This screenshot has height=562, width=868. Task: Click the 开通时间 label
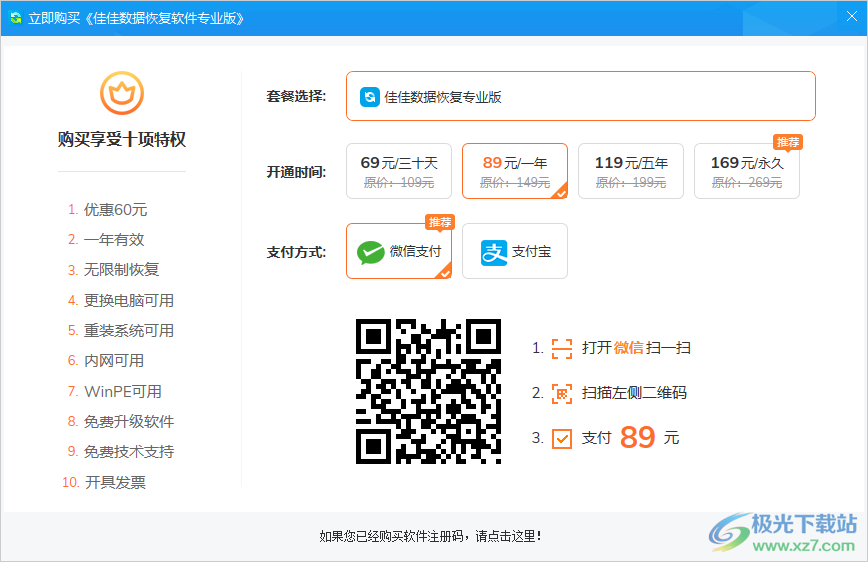pyautogui.click(x=296, y=172)
